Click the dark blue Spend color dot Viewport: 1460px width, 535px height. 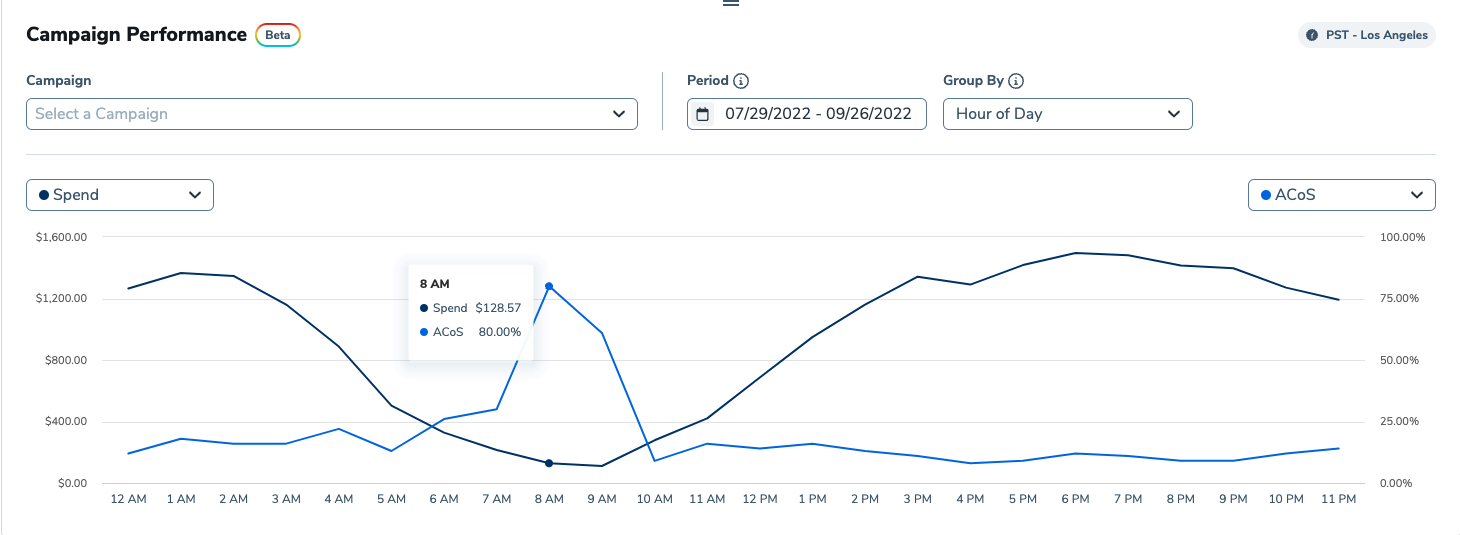coord(43,195)
